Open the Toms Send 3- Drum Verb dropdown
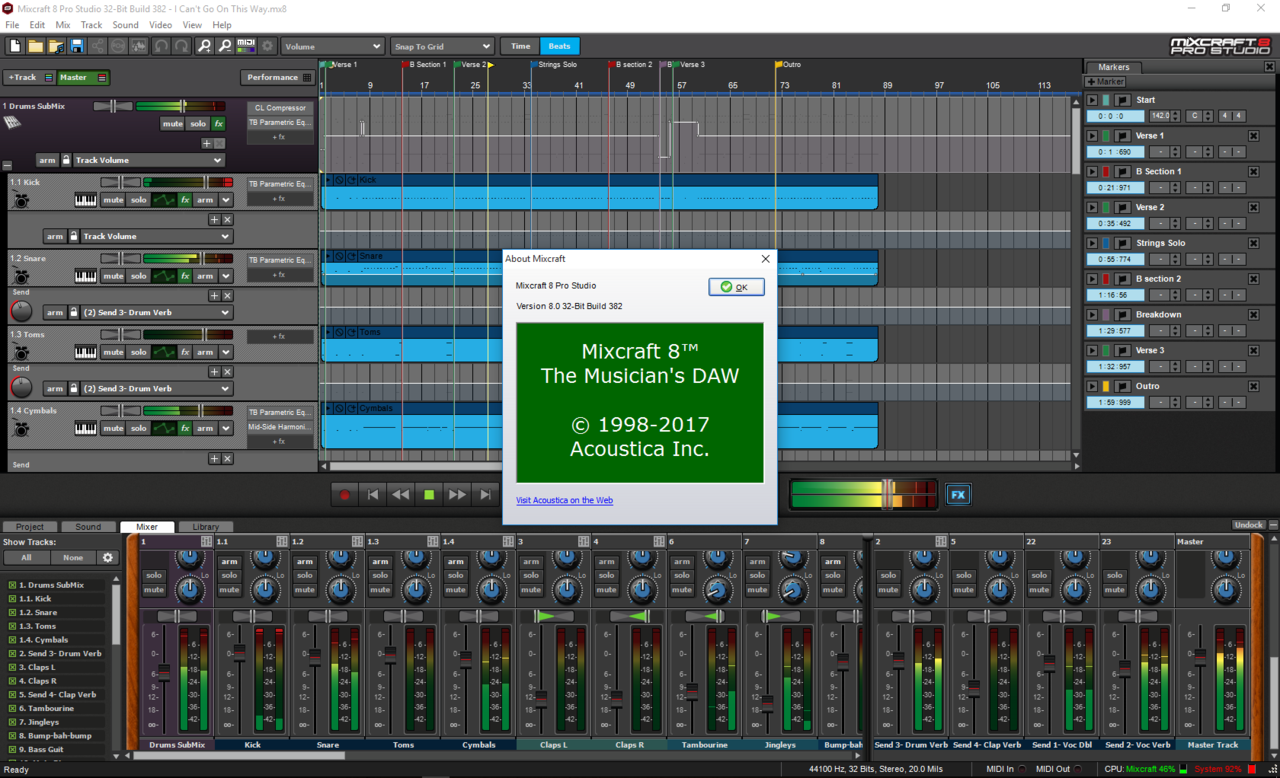Screen dimensions: 1280x778 [x=157, y=388]
